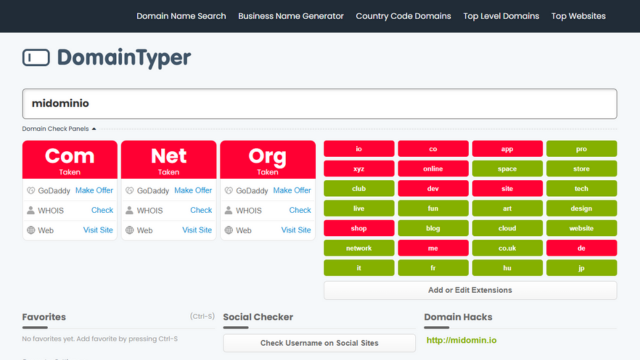Select the Com Taken panel header
The height and width of the screenshot is (360, 640).
tap(70, 160)
